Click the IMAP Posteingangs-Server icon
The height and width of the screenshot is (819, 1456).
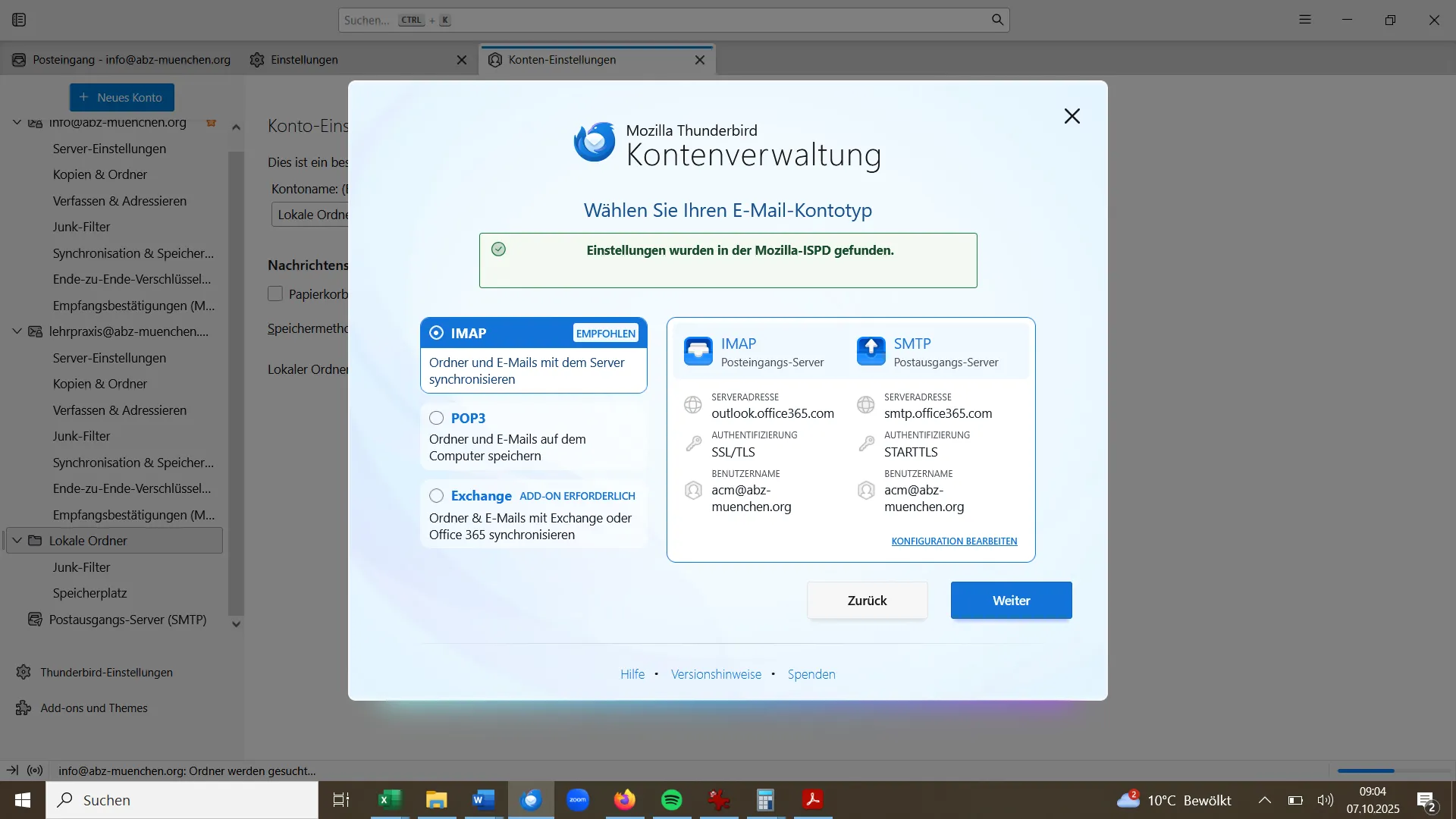click(698, 351)
